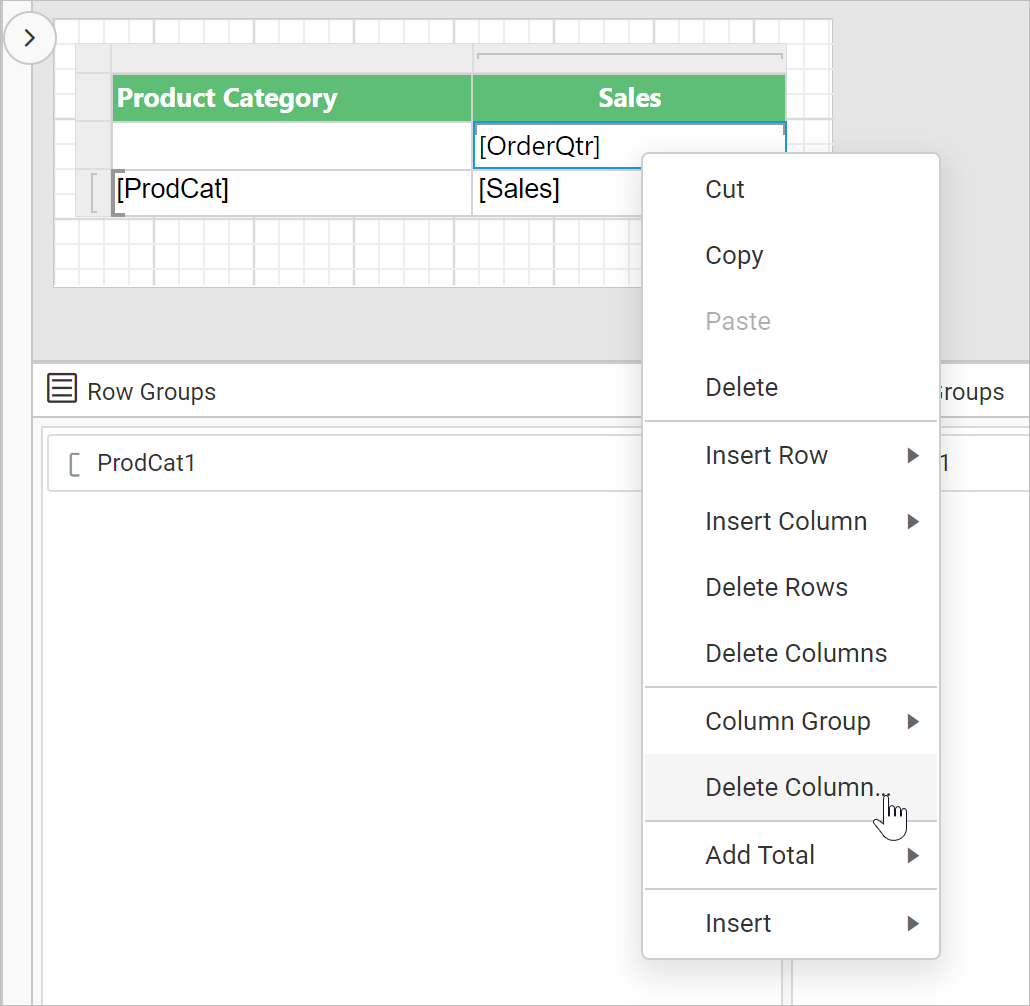Open the Insert Row submenu
Image resolution: width=1030 pixels, height=1006 pixels.
click(x=767, y=455)
